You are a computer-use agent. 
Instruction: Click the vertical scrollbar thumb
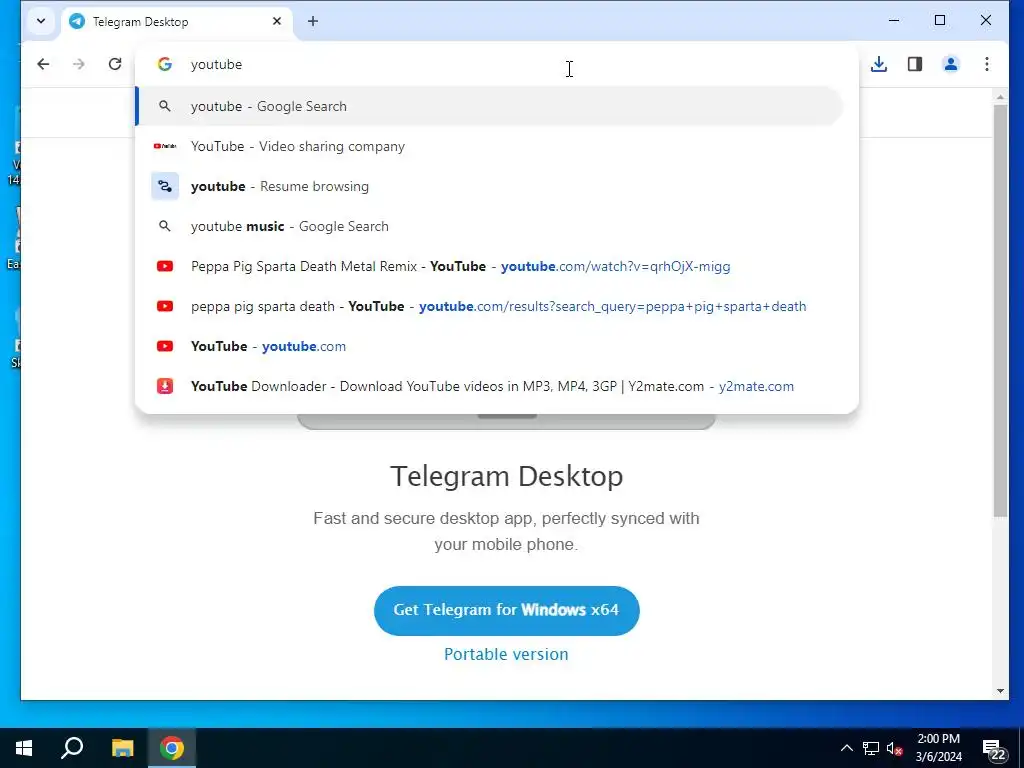click(1000, 311)
